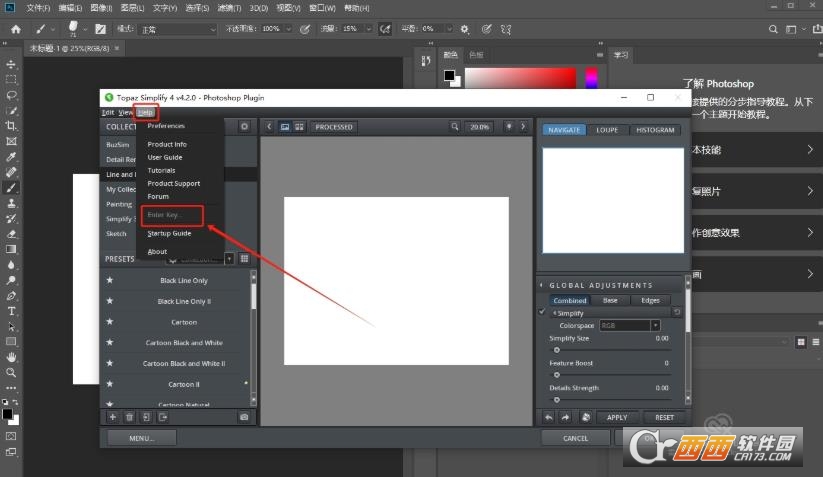Image resolution: width=823 pixels, height=477 pixels.
Task: Click the CANCEL button
Action: (576, 438)
